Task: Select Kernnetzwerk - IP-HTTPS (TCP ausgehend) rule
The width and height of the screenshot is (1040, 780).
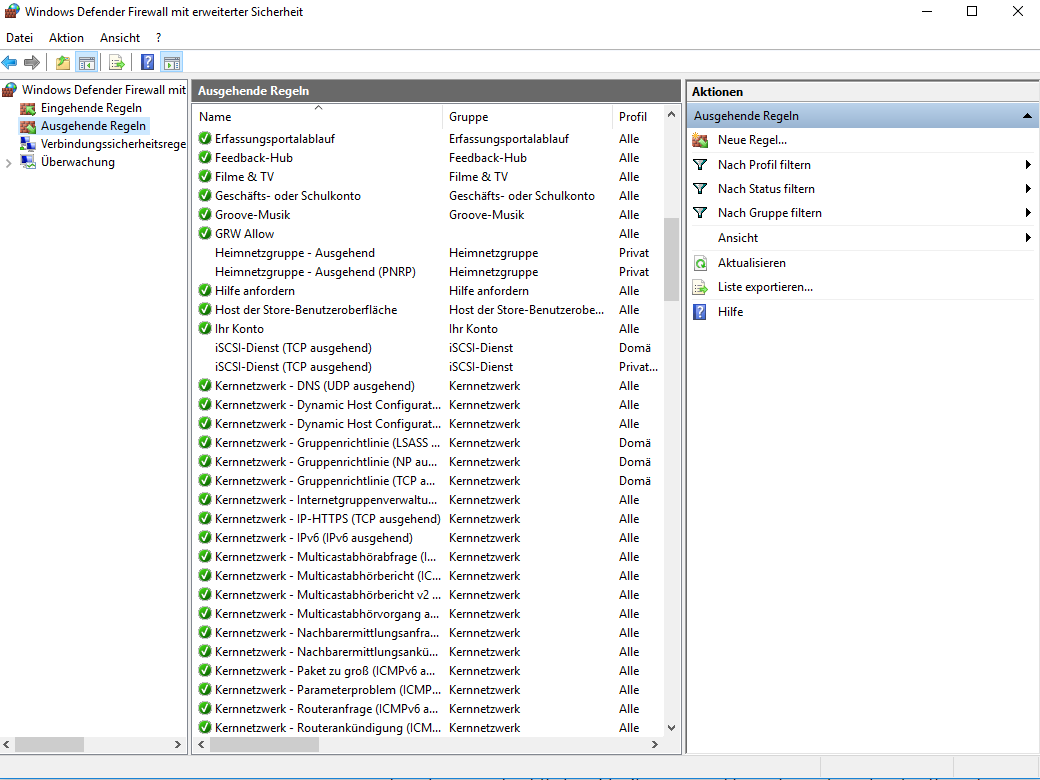Action: pyautogui.click(x=328, y=519)
